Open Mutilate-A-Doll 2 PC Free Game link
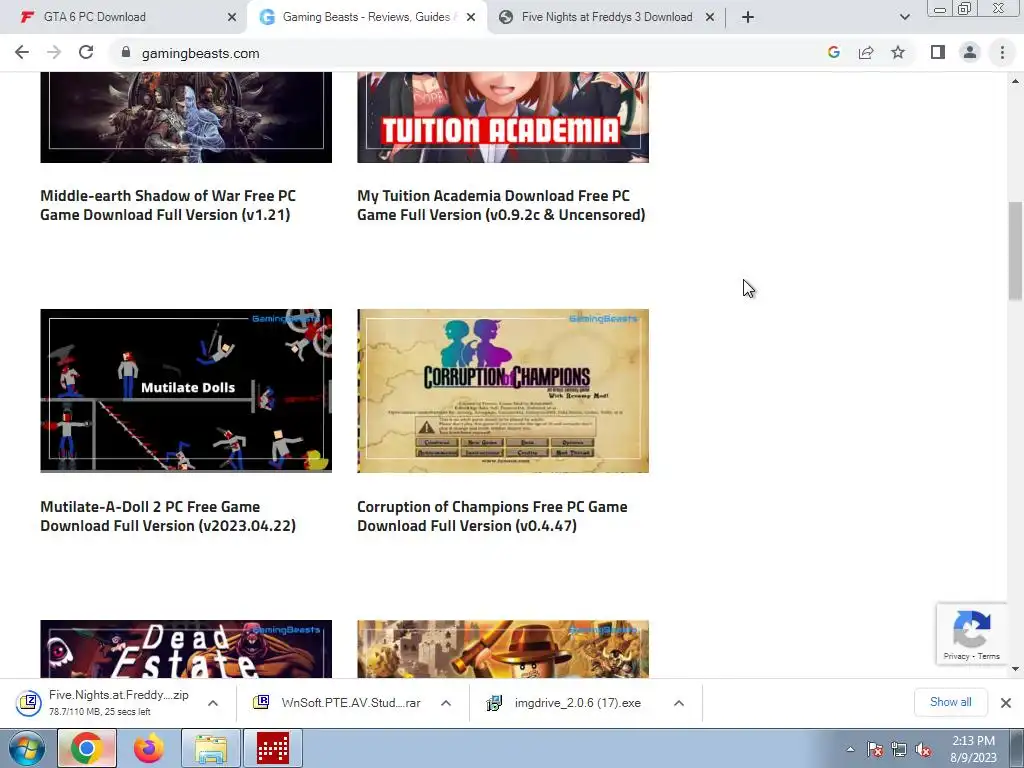Screen dimensions: 1024x768 168,516
